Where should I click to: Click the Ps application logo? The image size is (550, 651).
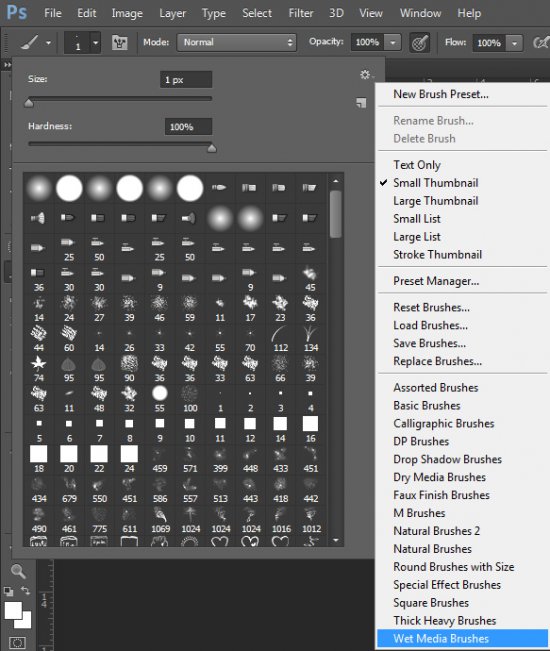click(17, 12)
